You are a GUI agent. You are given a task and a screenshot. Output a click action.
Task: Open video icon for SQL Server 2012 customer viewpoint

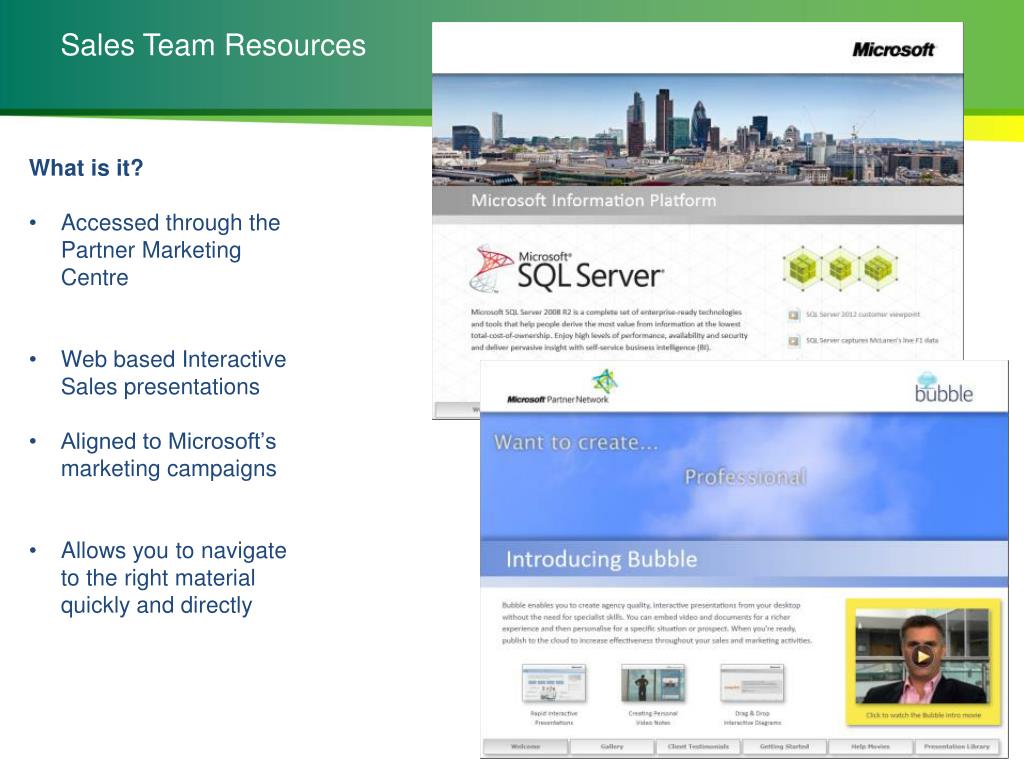tap(793, 315)
